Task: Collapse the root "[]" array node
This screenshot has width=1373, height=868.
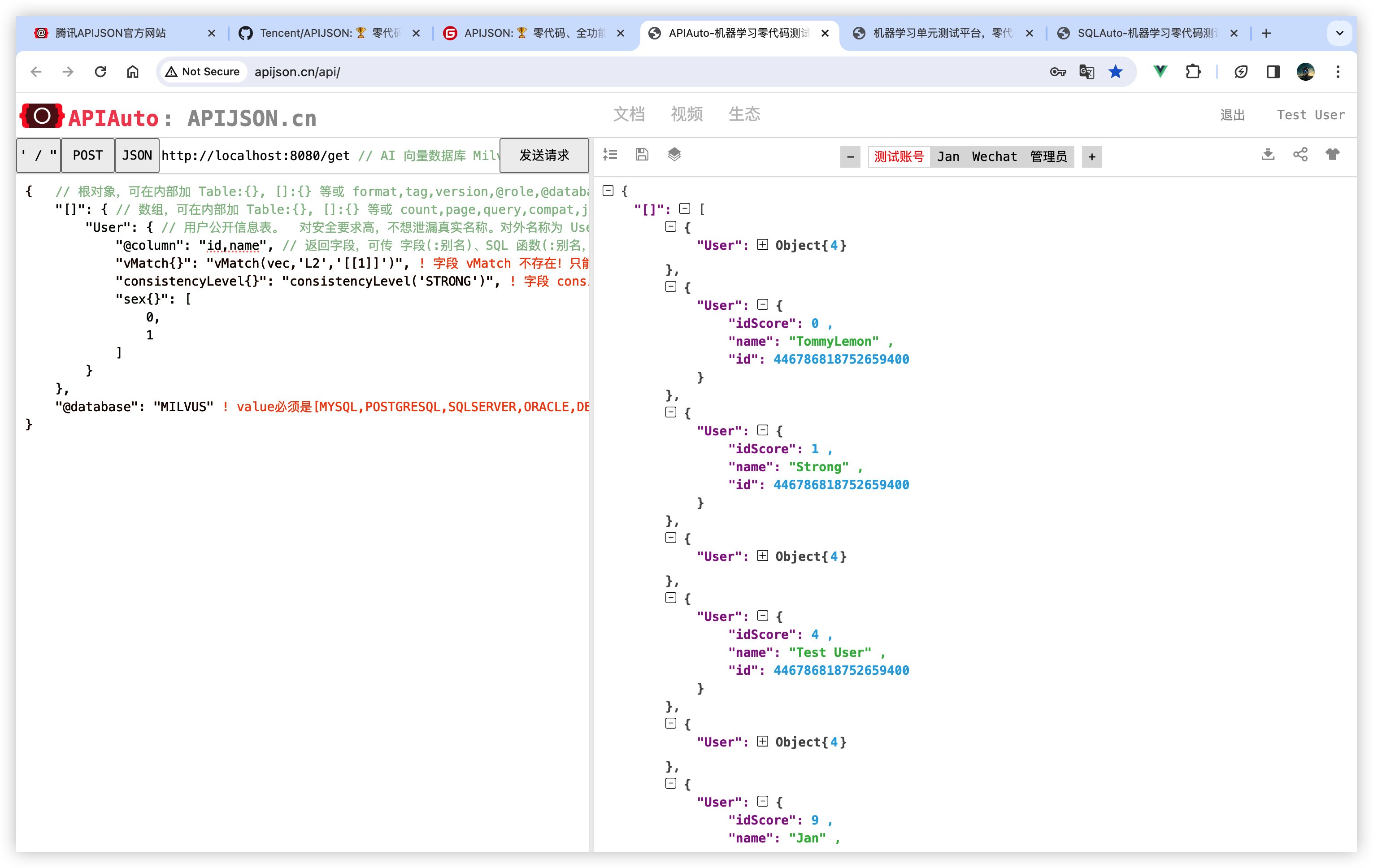Action: pyautogui.click(x=685, y=209)
